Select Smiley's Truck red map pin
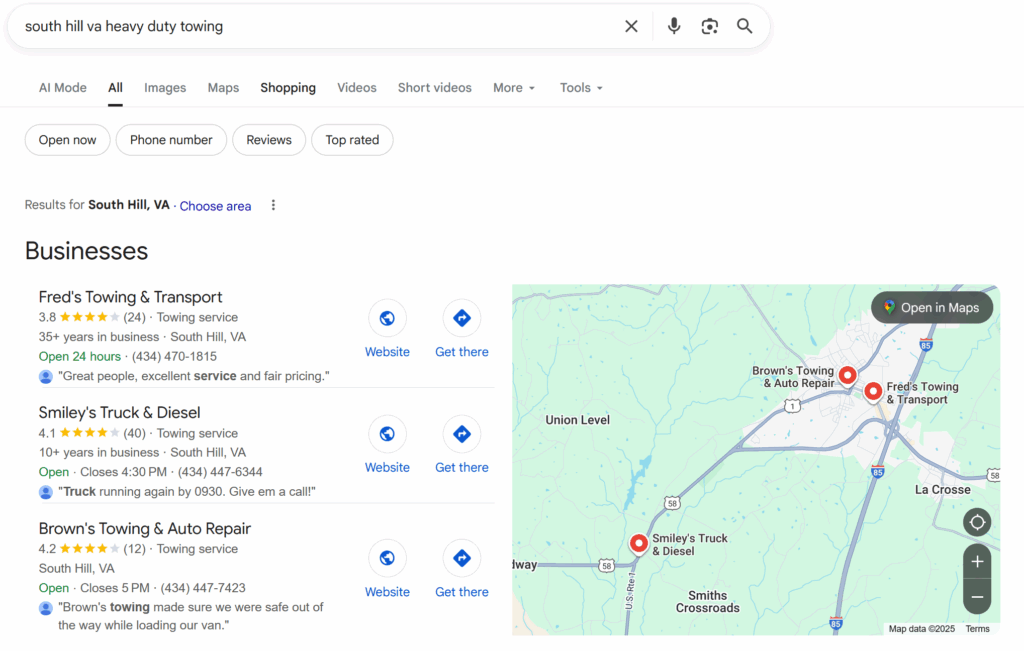 (x=639, y=543)
